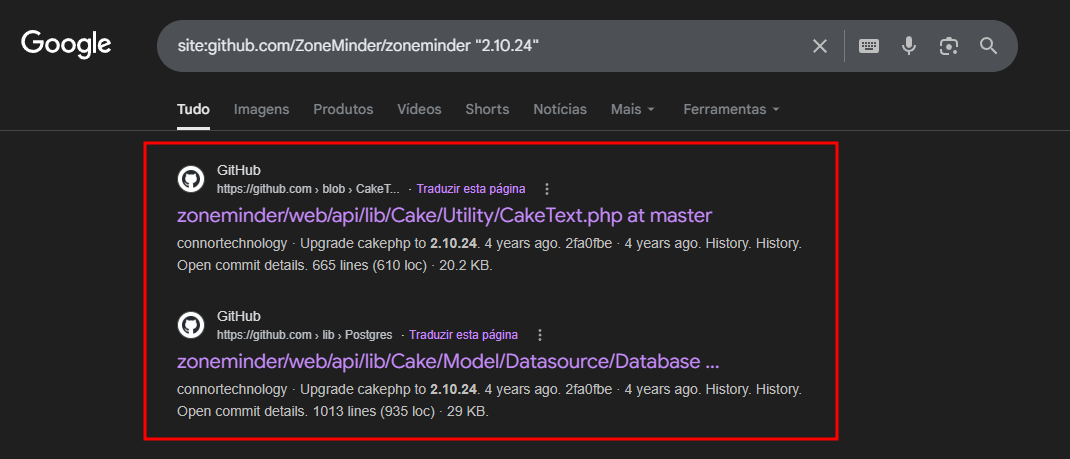The image size is (1070, 459).
Task: Click the github.com › blob › CakeT... breadcrumb URL
Action: click(308, 188)
